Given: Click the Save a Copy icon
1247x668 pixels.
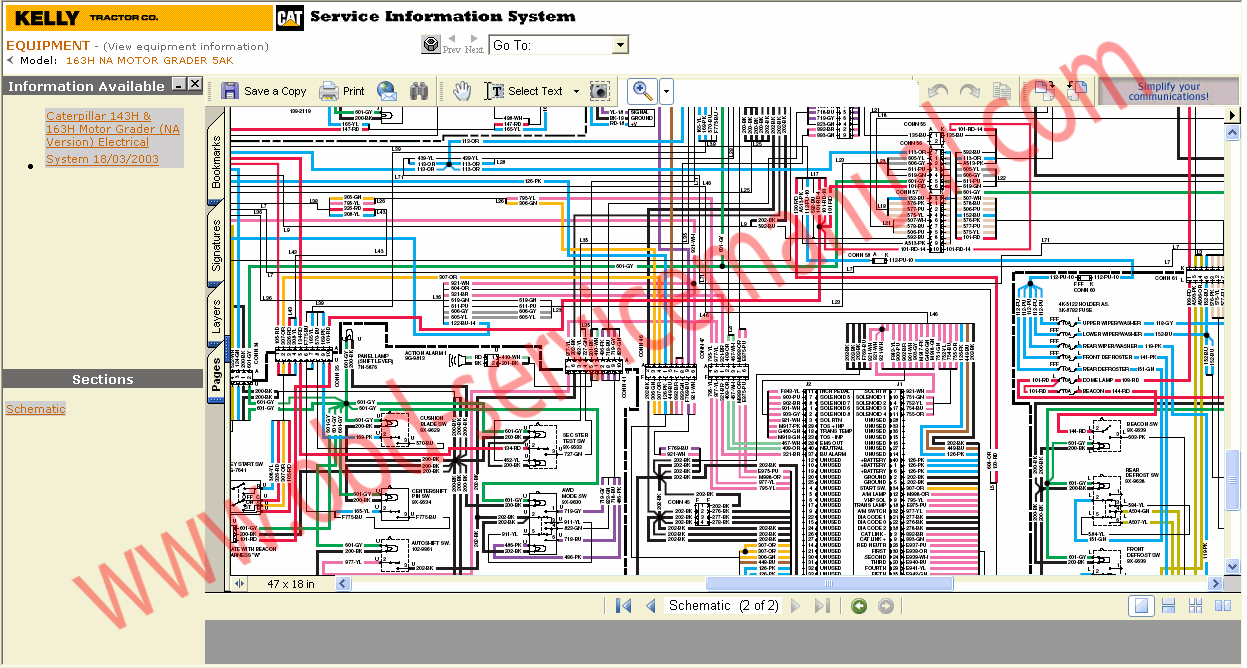Looking at the screenshot, I should tap(263, 90).
